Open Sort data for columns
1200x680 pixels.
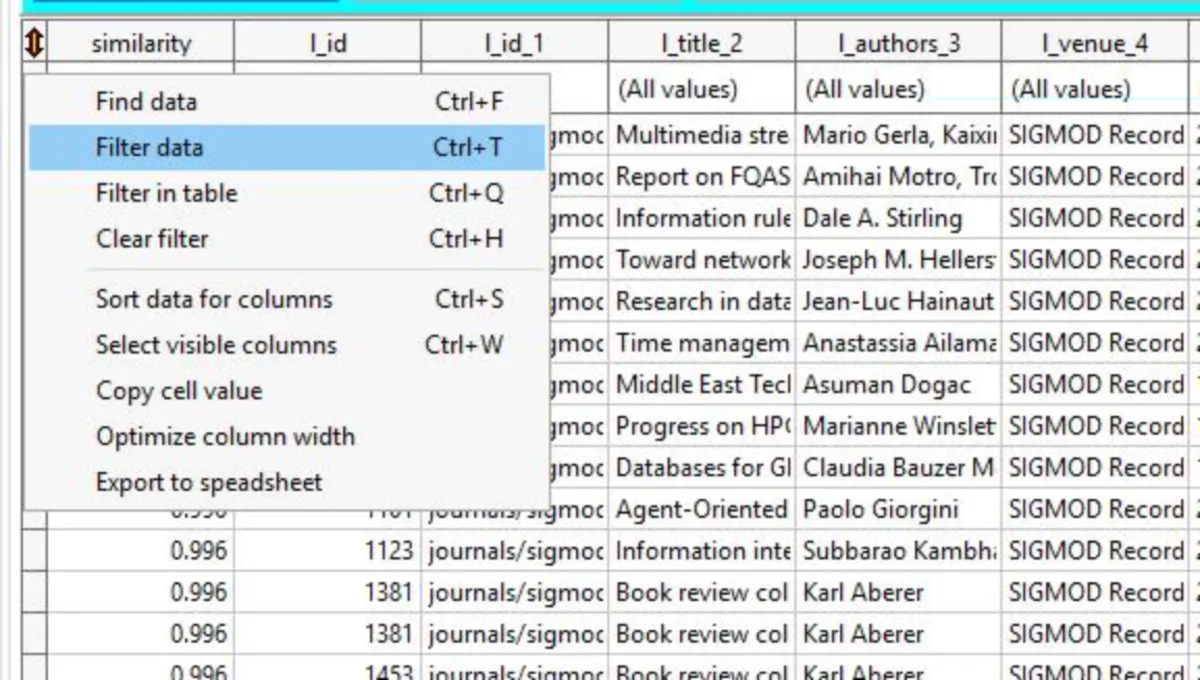click(287, 300)
